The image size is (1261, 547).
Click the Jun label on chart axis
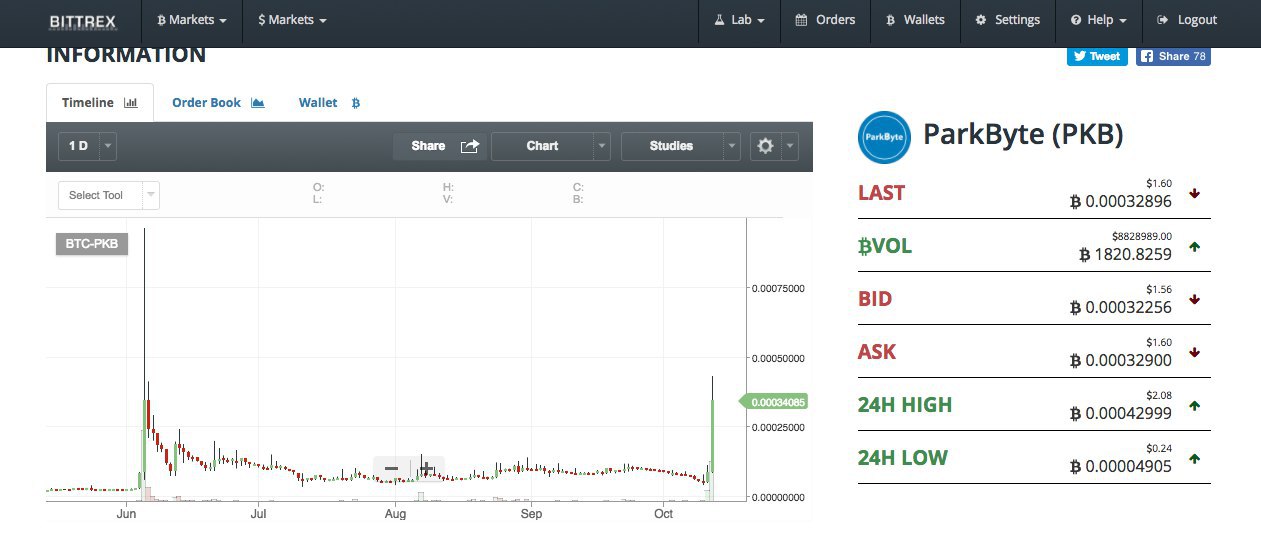(126, 514)
